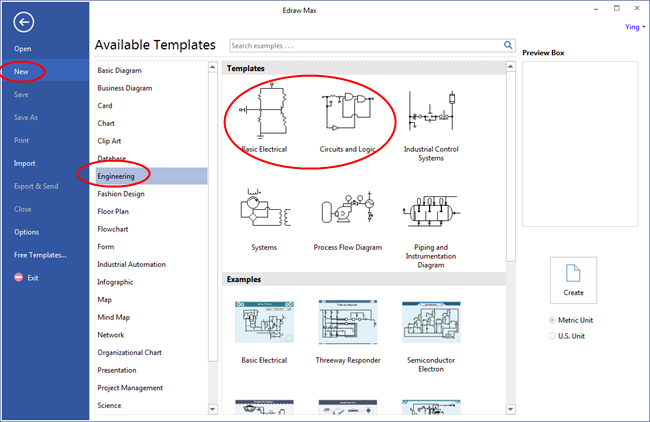The image size is (650, 422).
Task: Click Options in the left menu
Action: tap(27, 232)
